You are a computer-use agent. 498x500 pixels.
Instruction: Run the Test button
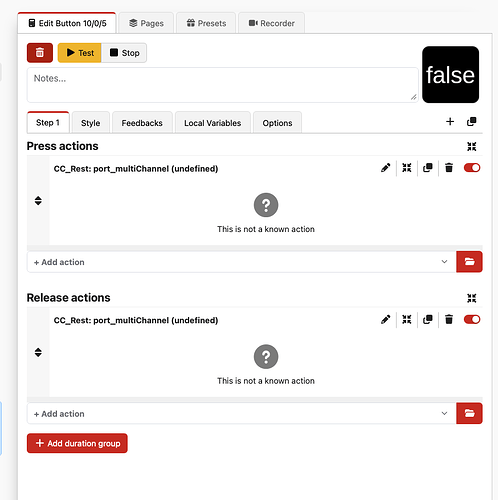tap(80, 53)
